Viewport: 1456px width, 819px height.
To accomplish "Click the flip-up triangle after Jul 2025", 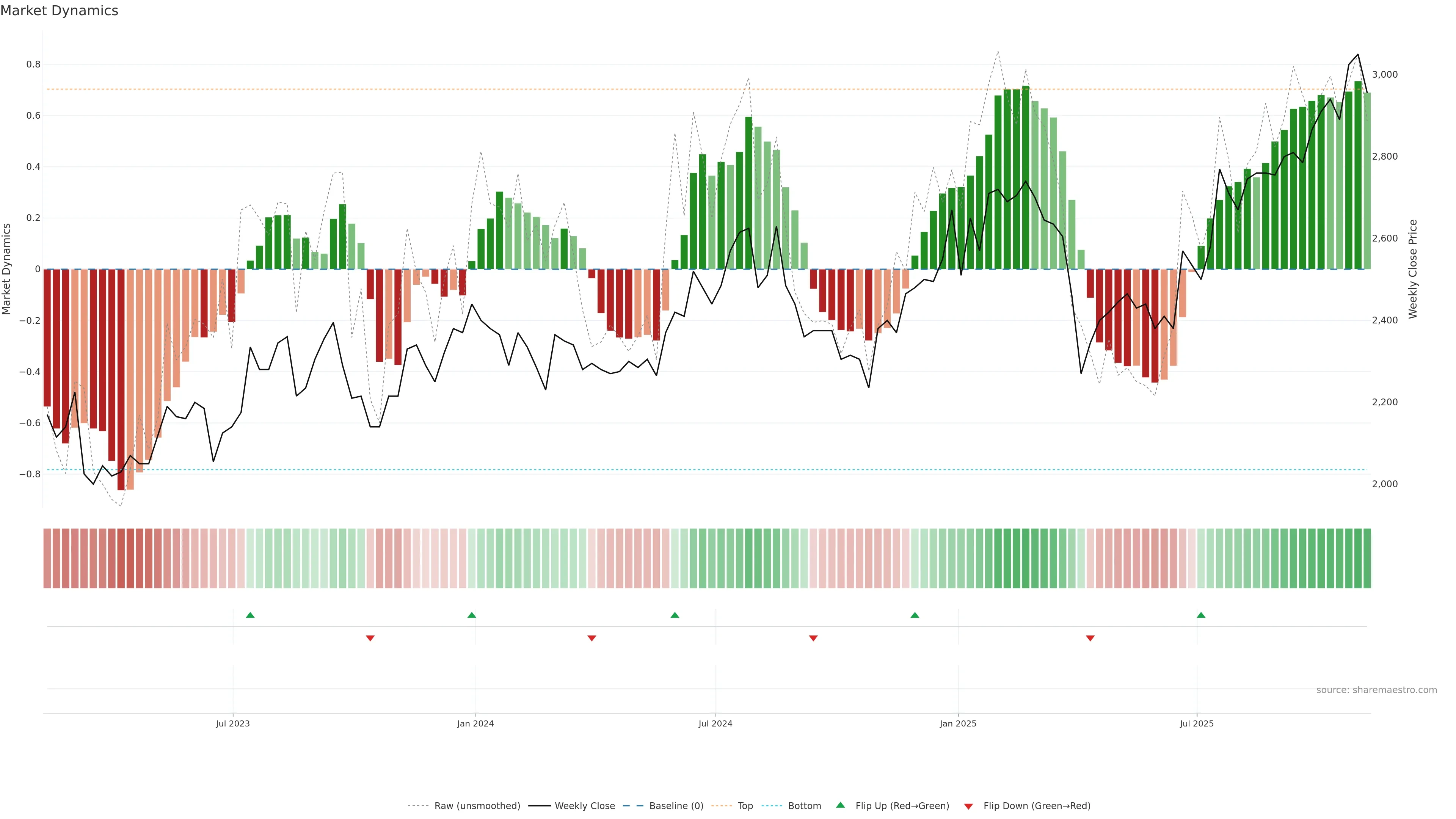I will (x=1201, y=615).
